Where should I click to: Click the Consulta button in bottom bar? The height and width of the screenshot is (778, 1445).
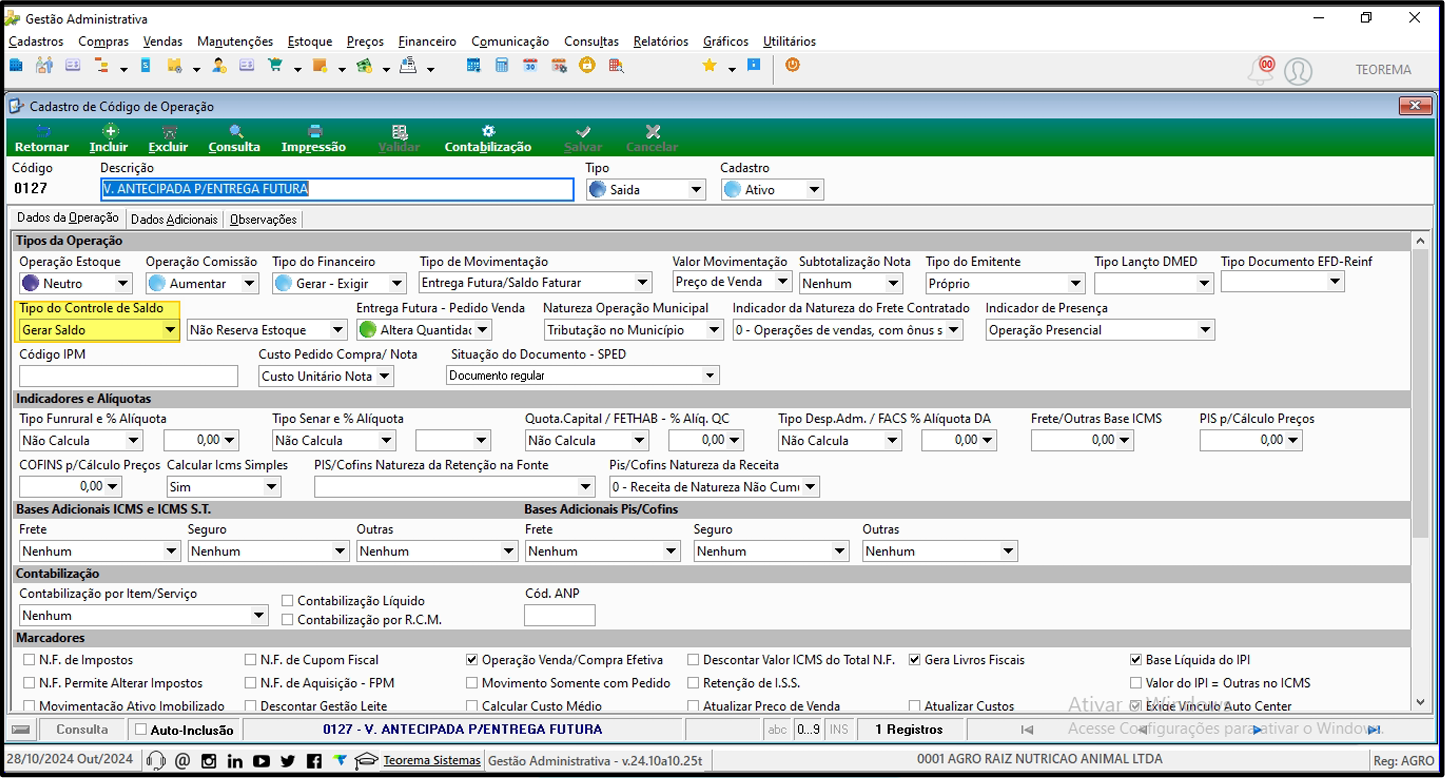tap(82, 730)
